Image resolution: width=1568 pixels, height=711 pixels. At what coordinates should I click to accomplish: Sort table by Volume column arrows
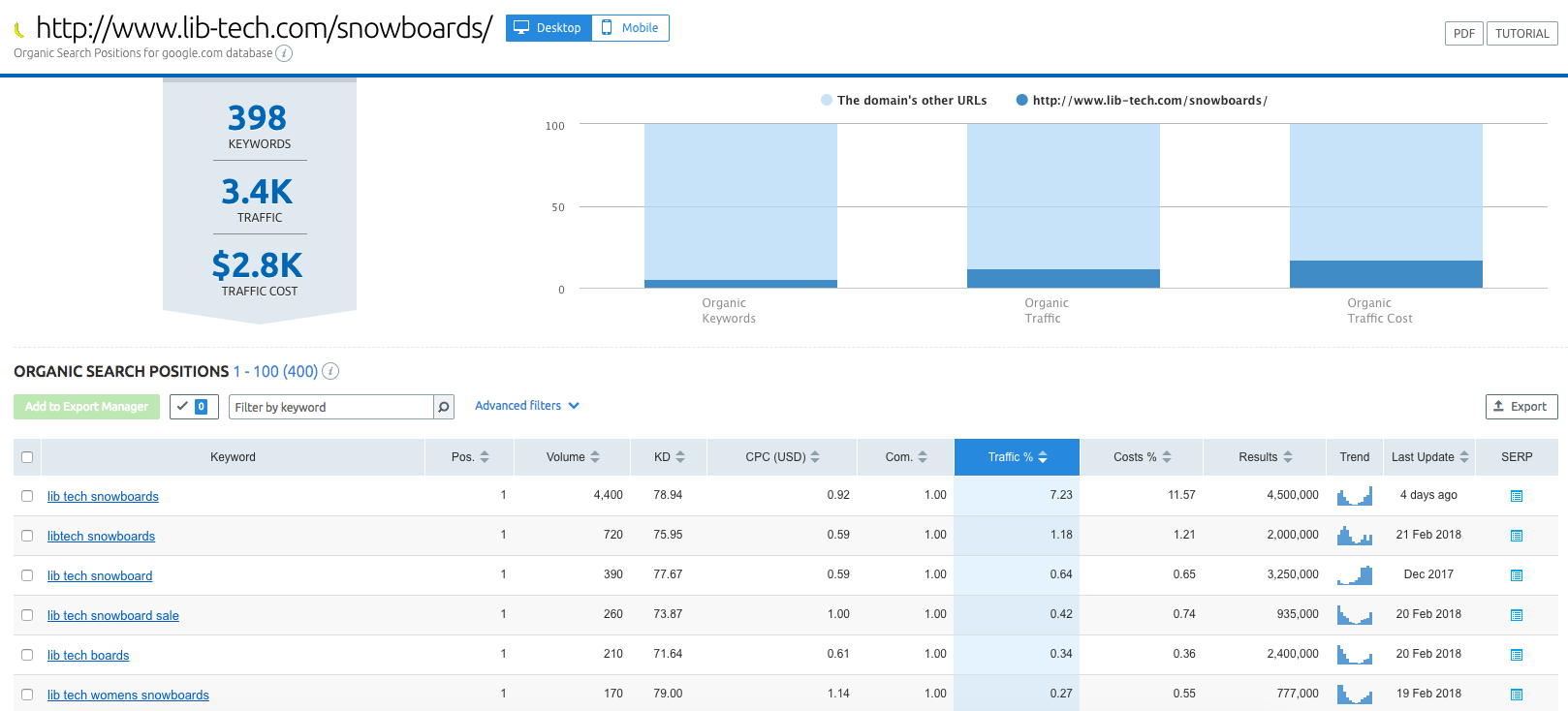[x=595, y=457]
